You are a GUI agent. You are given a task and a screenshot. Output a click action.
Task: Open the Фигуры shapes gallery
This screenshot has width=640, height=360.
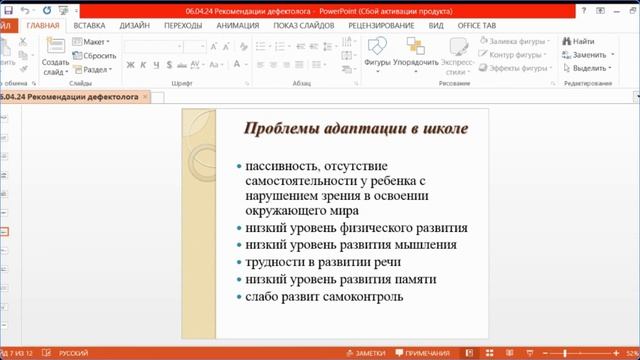378,56
